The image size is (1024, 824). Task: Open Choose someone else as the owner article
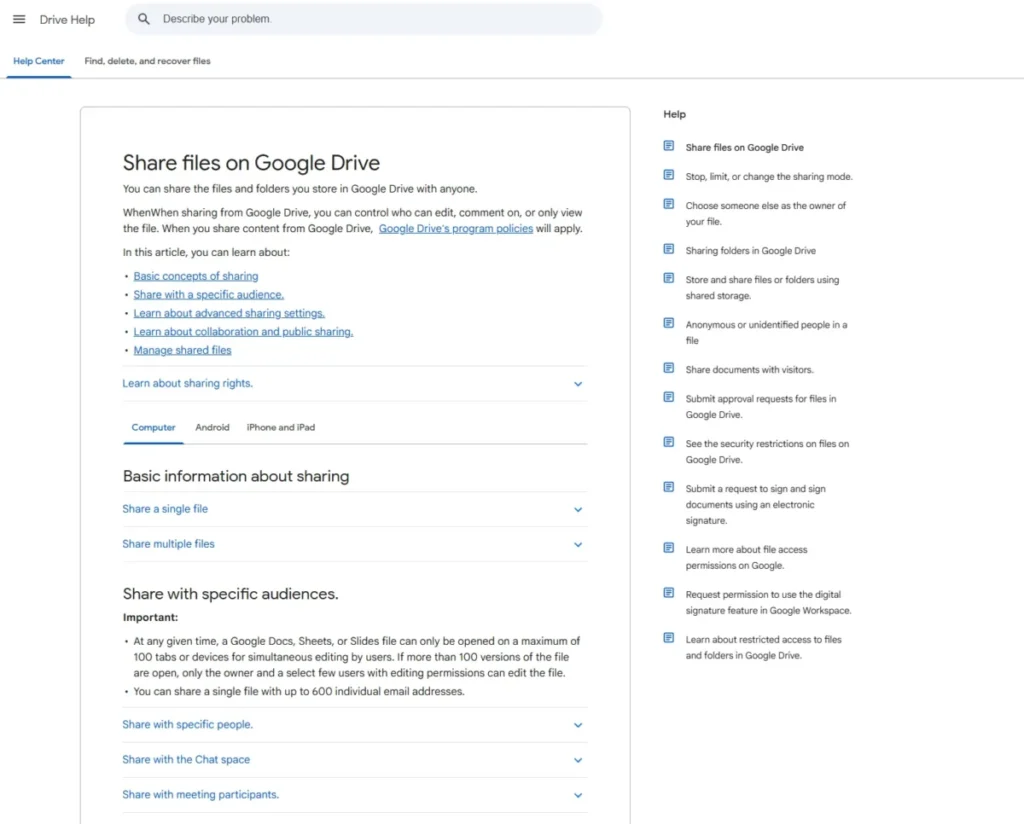[765, 214]
